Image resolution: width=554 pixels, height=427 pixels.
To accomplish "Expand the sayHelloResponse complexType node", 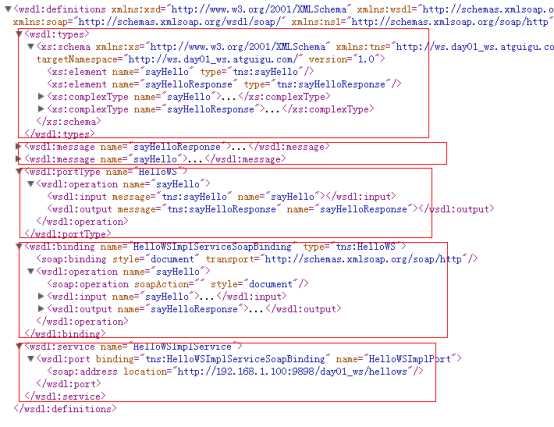I will pos(41,109).
